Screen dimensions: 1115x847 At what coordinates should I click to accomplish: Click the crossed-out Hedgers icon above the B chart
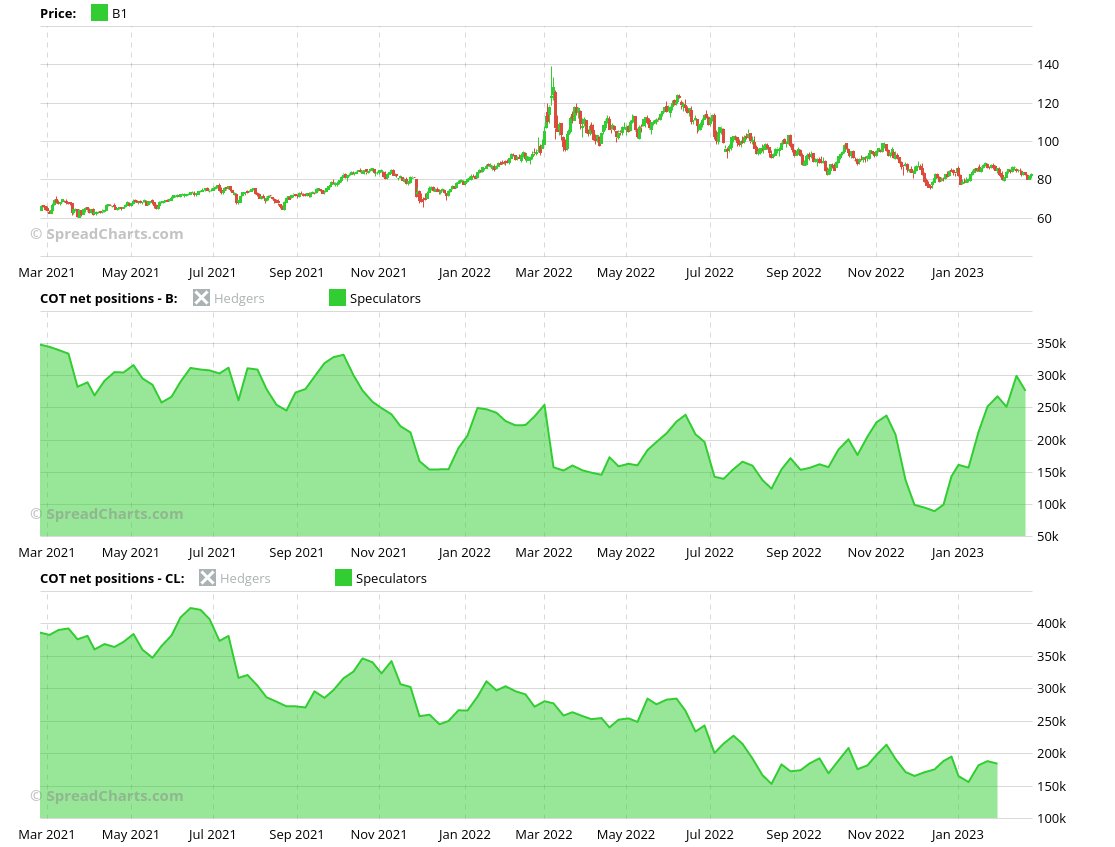pyautogui.click(x=201, y=298)
